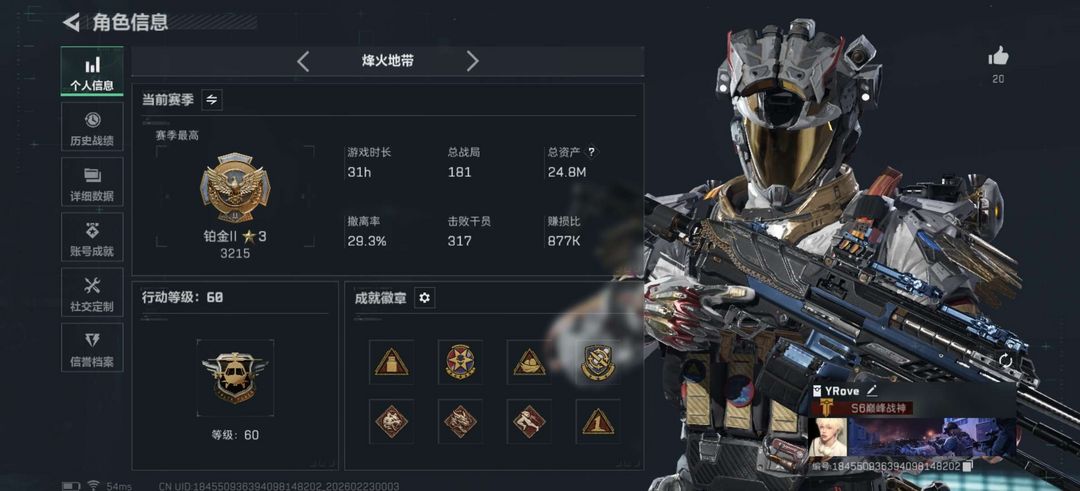This screenshot has width=1080, height=491.
Task: Show the next mode with the right chevron
Action: 472,61
